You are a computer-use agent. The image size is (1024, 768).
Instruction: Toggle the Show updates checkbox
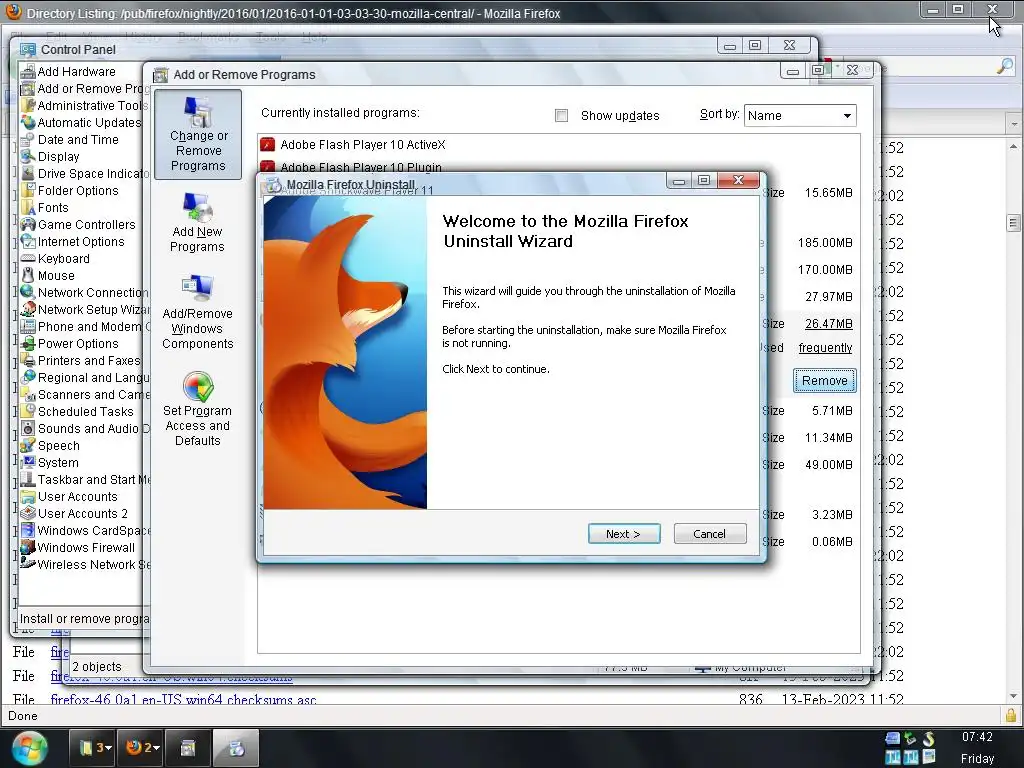click(x=561, y=116)
